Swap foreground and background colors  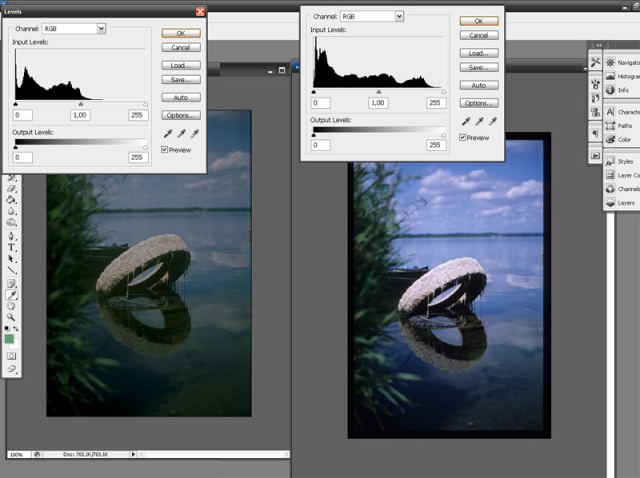[16, 328]
